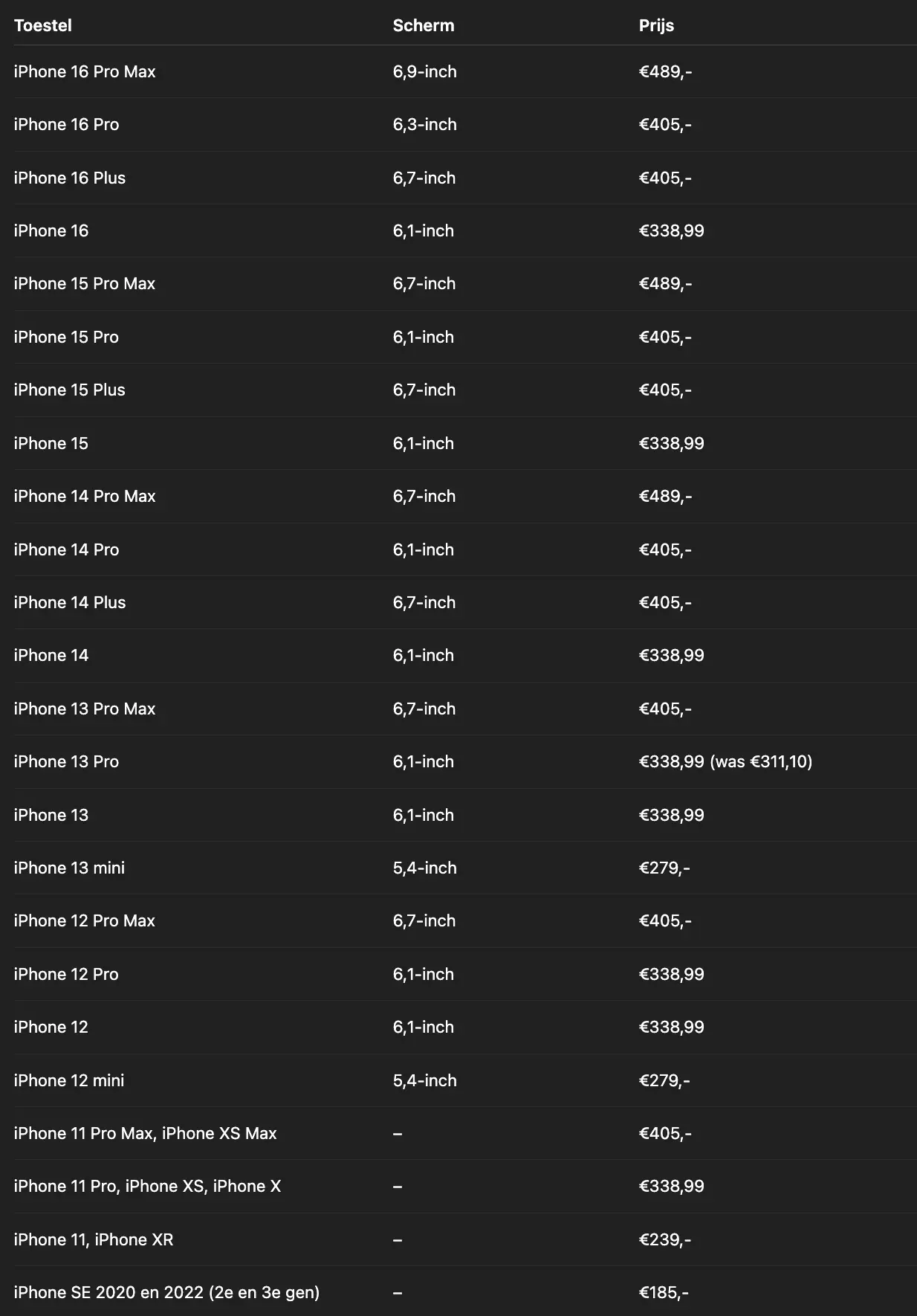Click the €489,- price for iPhone 16 Pro Max

[665, 71]
